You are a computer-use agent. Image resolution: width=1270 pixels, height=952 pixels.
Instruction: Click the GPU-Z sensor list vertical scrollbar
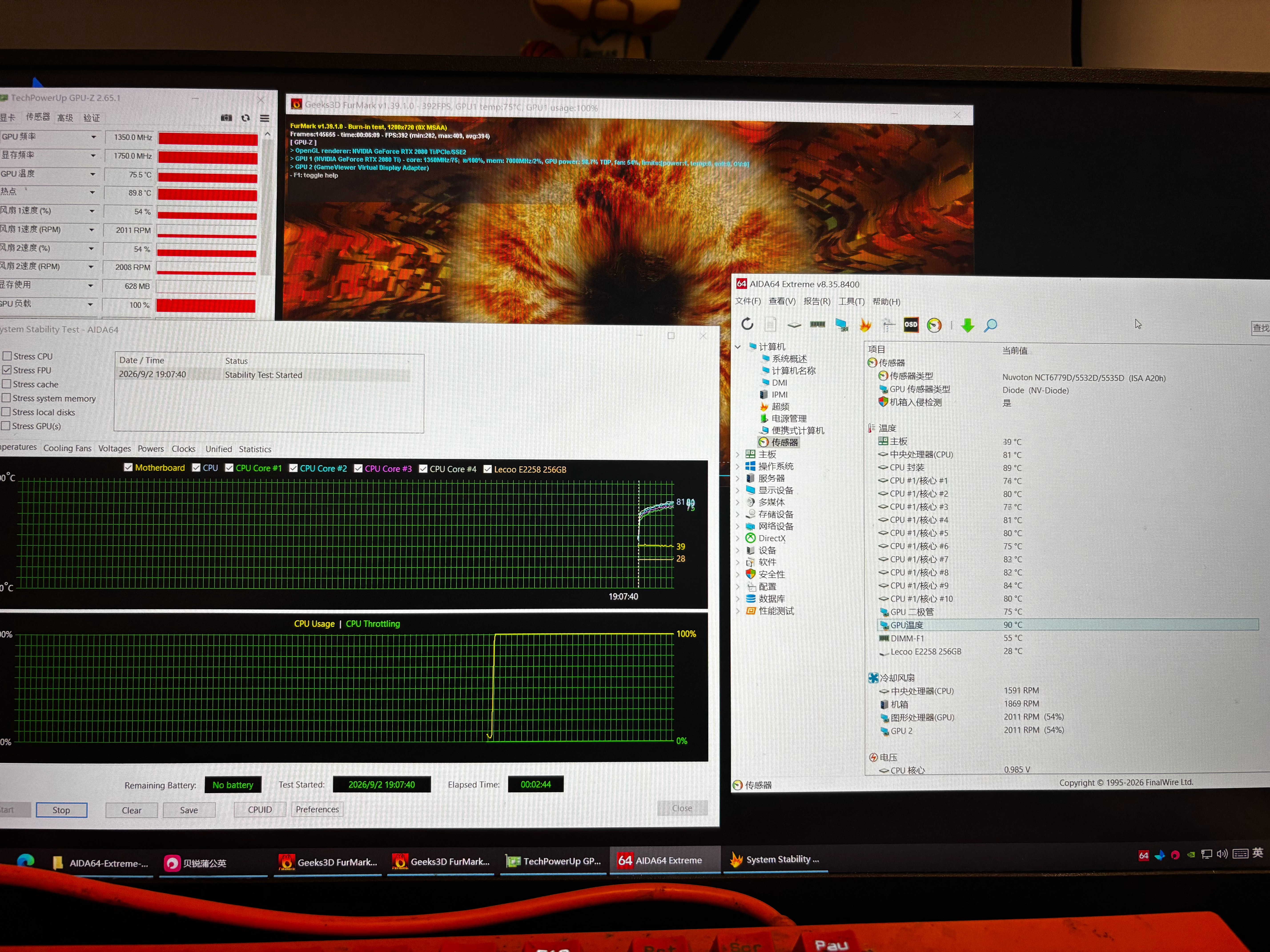[x=266, y=204]
